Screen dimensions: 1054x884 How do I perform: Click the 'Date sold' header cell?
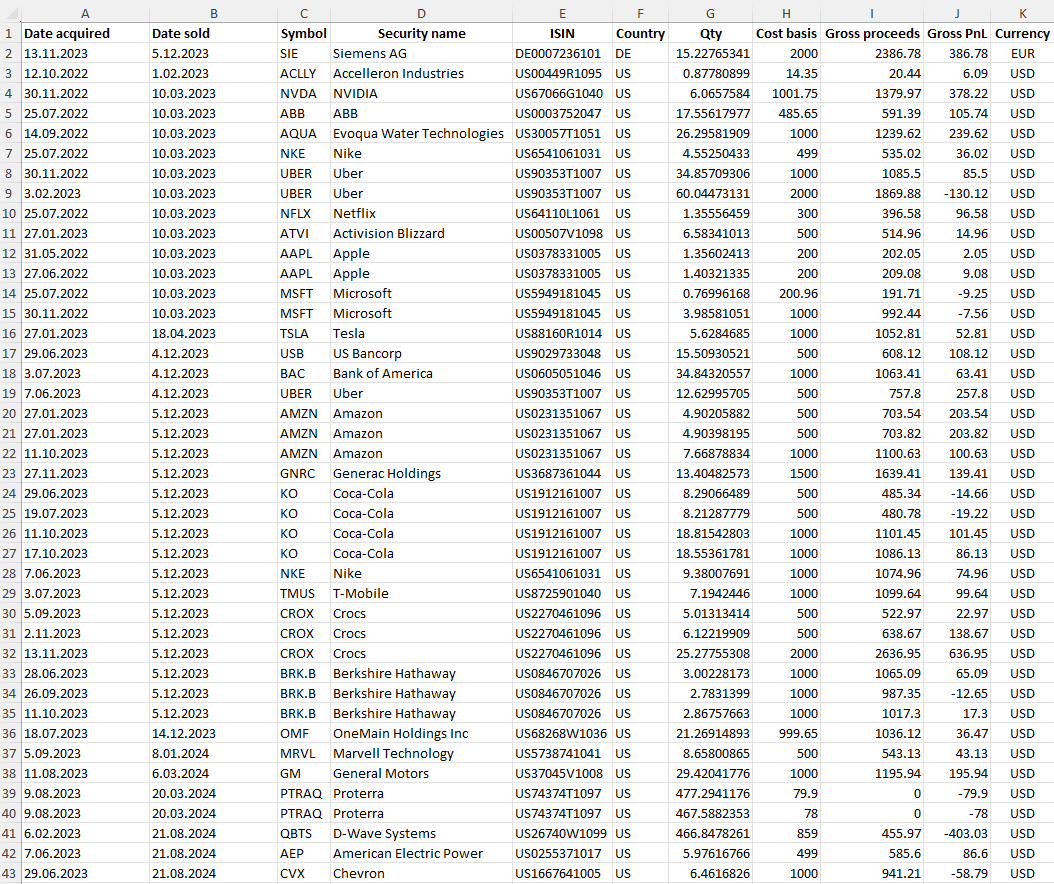213,34
